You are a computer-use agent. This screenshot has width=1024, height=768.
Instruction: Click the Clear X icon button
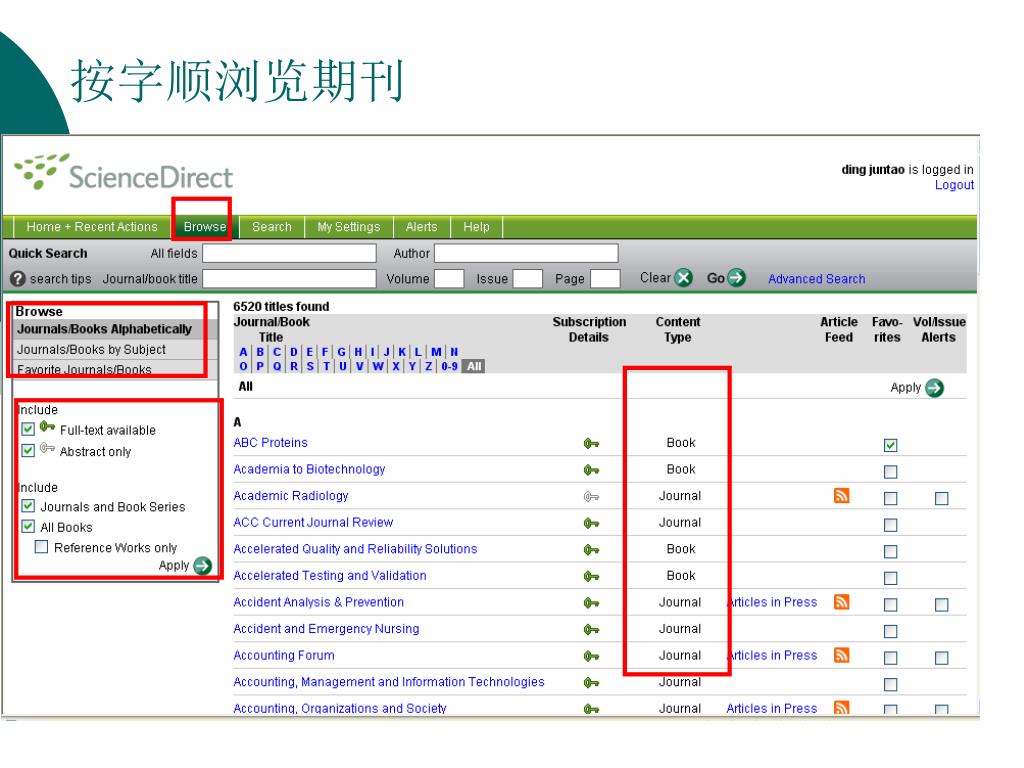pos(683,278)
